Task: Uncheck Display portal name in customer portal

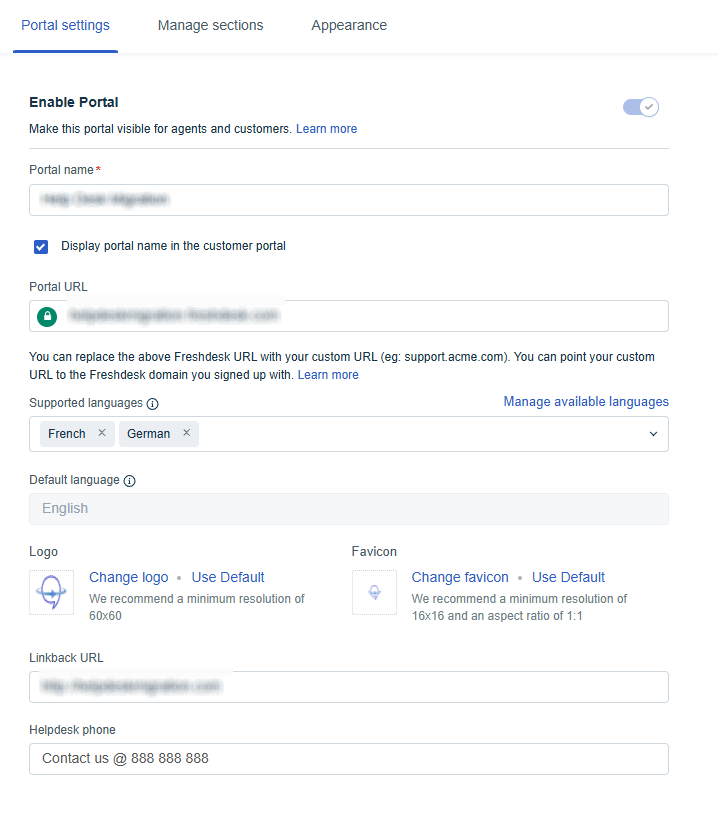Action: click(x=40, y=246)
